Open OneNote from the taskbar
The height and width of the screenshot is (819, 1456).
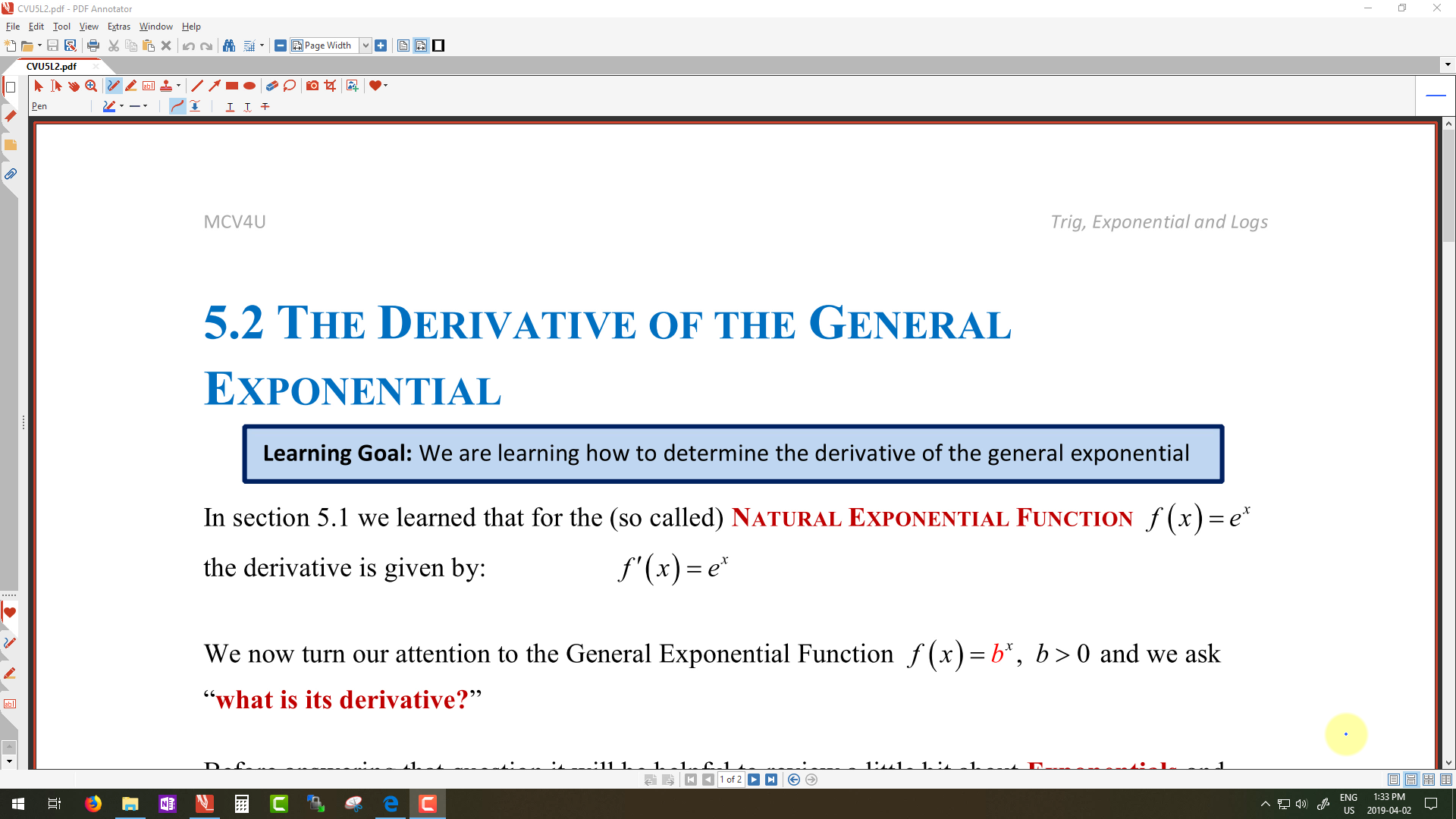[x=167, y=804]
